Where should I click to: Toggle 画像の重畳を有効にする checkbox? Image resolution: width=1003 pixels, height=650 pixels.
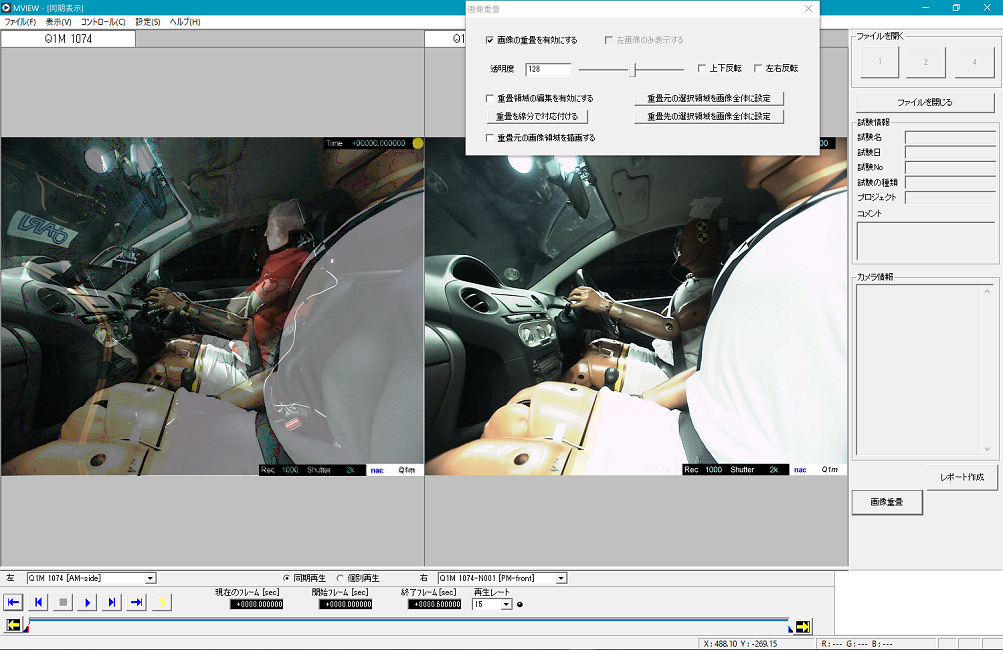[x=489, y=40]
